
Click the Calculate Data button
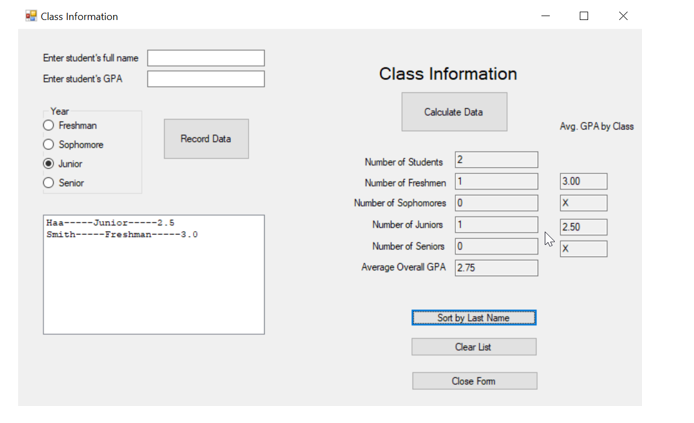(x=454, y=112)
